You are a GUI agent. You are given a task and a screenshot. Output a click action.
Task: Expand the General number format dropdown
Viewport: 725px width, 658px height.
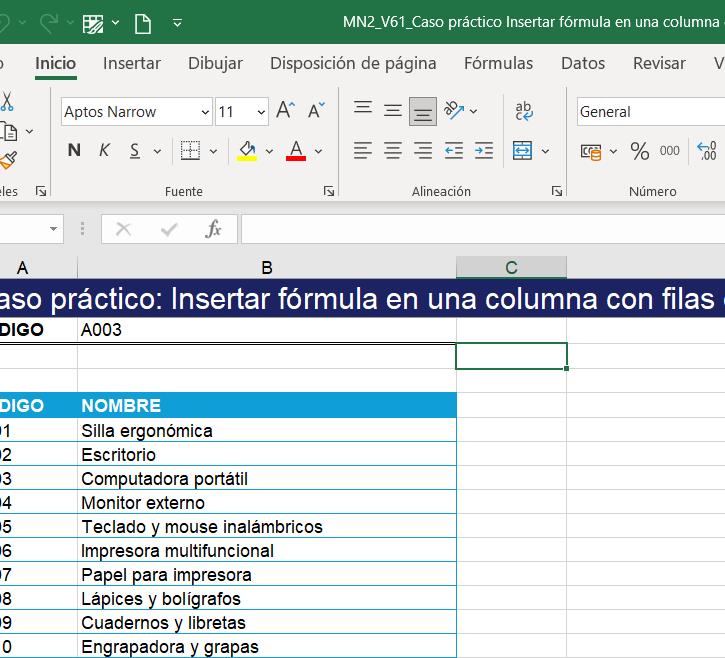650,112
